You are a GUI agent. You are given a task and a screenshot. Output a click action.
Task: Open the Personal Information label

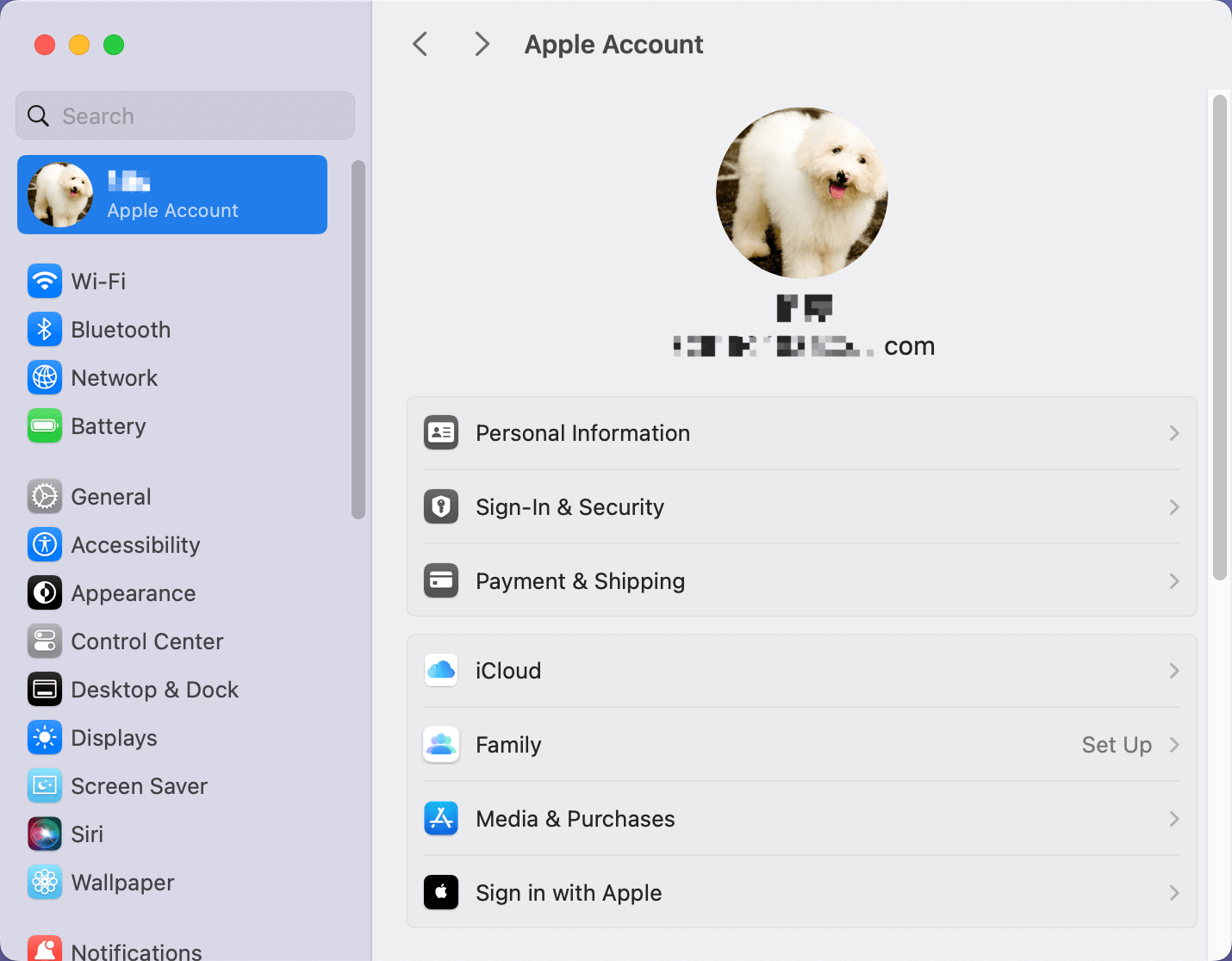[582, 433]
